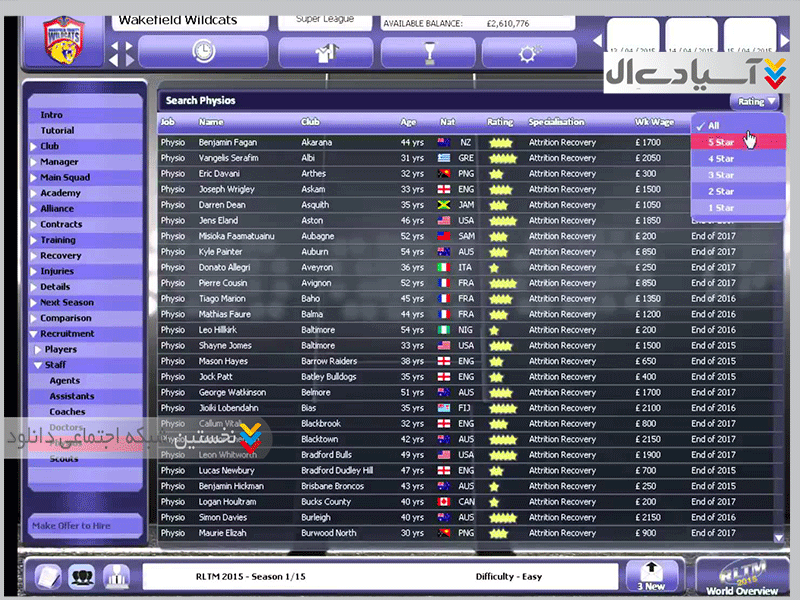Collapse the Recruitment sidebar section
800x600 pixels.
point(67,334)
